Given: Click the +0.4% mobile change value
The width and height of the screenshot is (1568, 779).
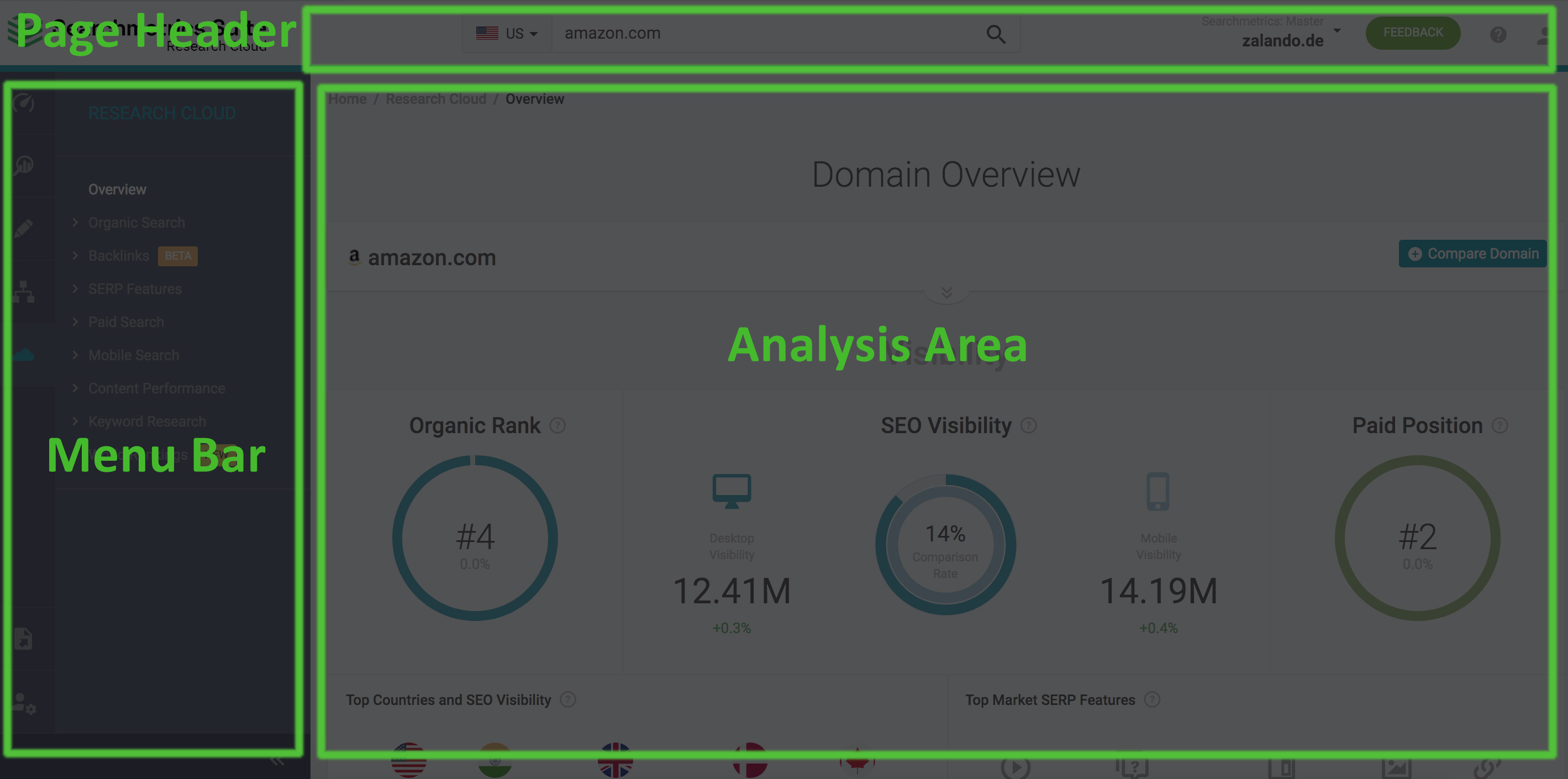Looking at the screenshot, I should pos(1159,628).
